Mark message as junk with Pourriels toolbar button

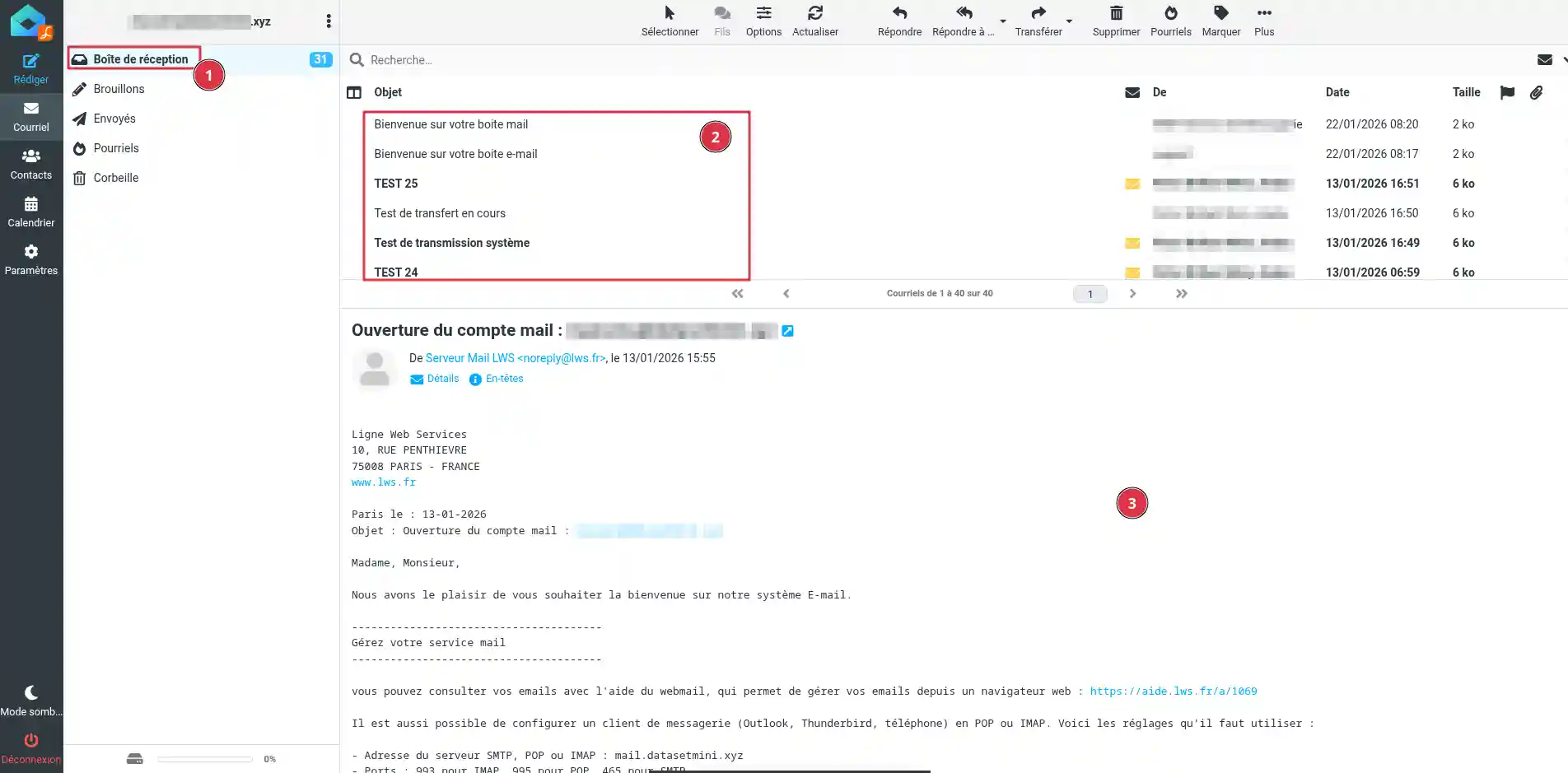pos(1170,21)
